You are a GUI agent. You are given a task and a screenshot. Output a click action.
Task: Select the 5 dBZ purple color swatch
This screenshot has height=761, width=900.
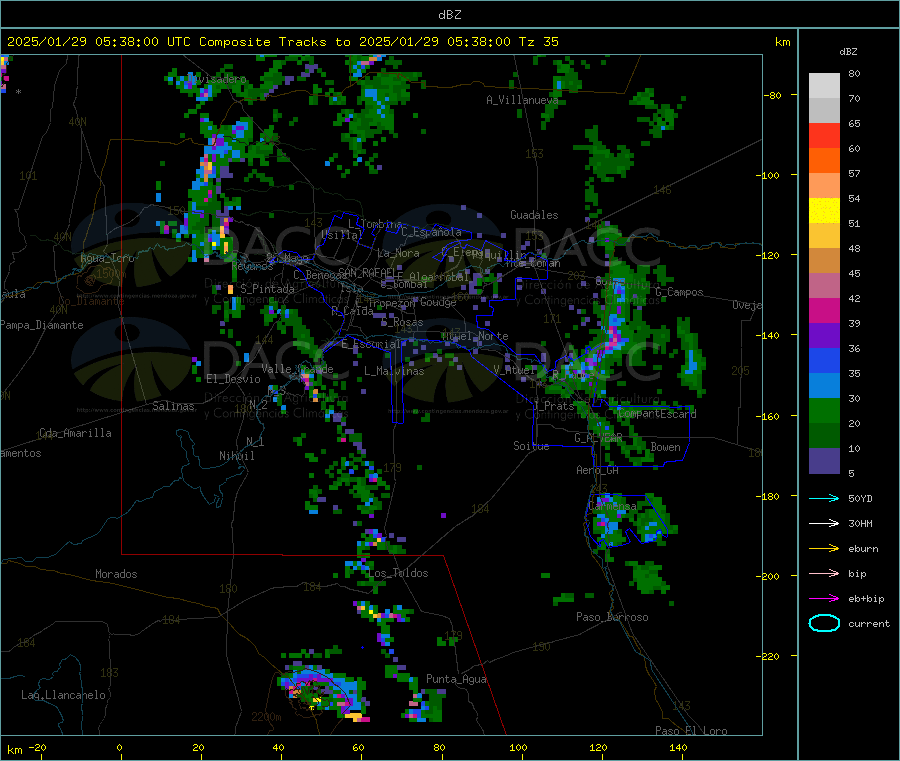[x=824, y=461]
